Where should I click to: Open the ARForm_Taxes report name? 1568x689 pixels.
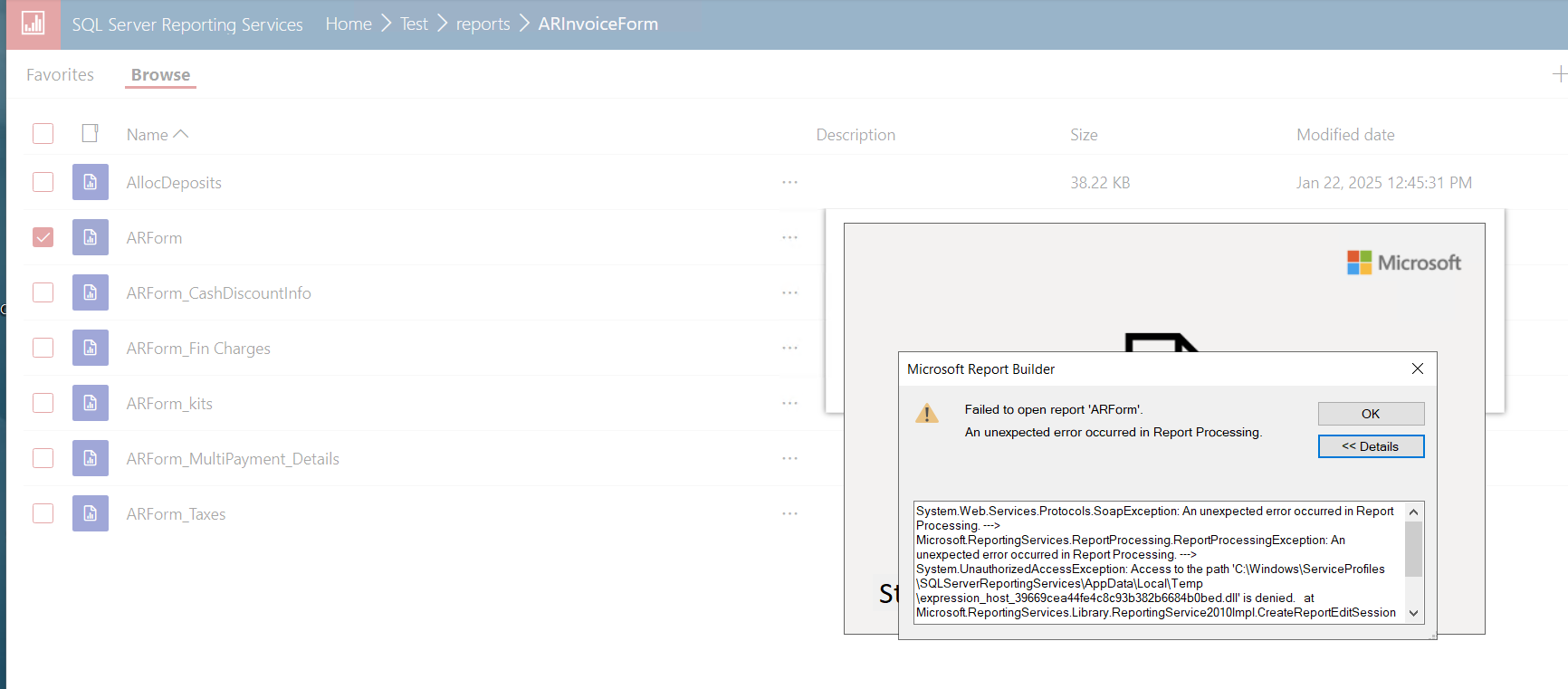click(176, 513)
